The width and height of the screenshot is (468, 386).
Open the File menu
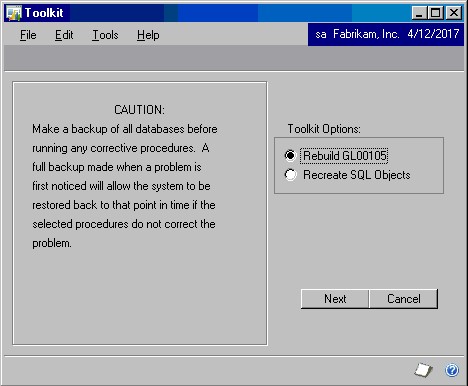coord(28,35)
